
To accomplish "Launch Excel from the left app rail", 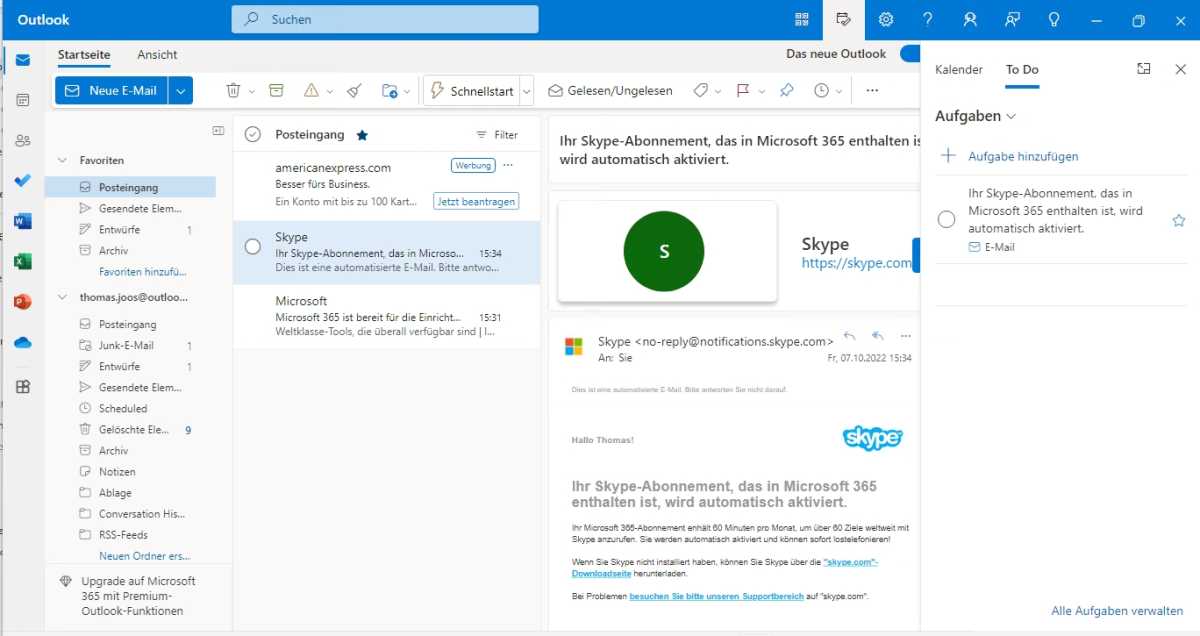I will tap(22, 261).
